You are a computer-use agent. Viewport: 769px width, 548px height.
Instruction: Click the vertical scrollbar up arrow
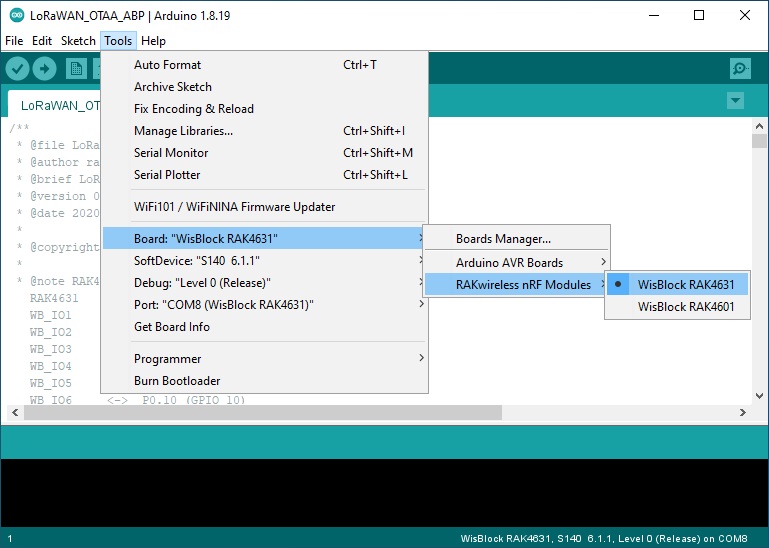click(x=760, y=126)
